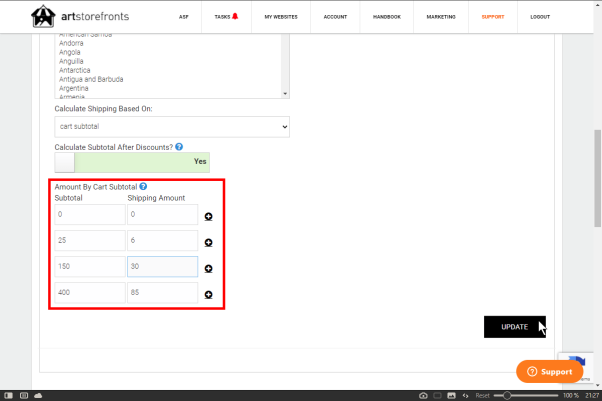
Task: Click the plus icon on the 25 subtotal row
Action: [208, 243]
